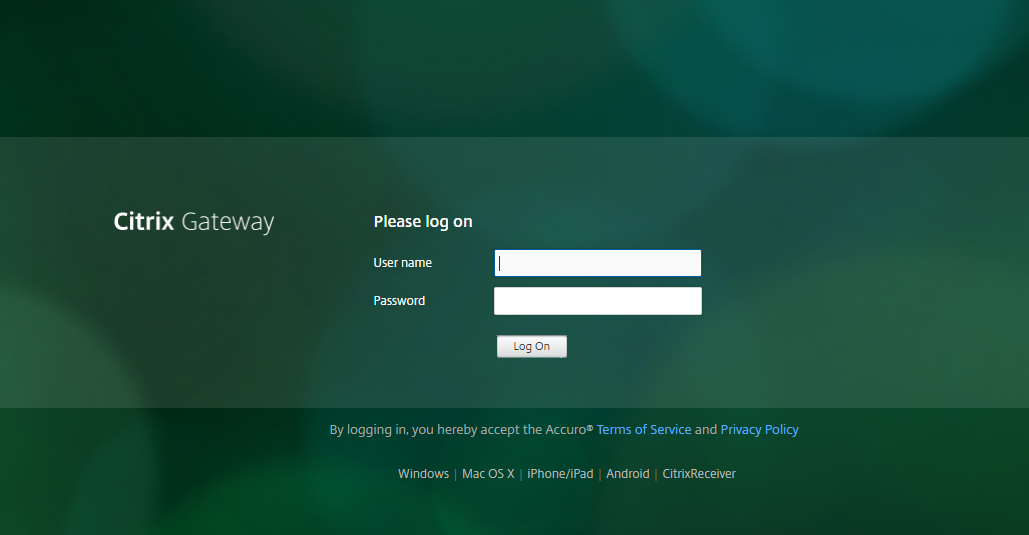This screenshot has width=1029, height=535.
Task: Choose the Android client link
Action: [627, 473]
